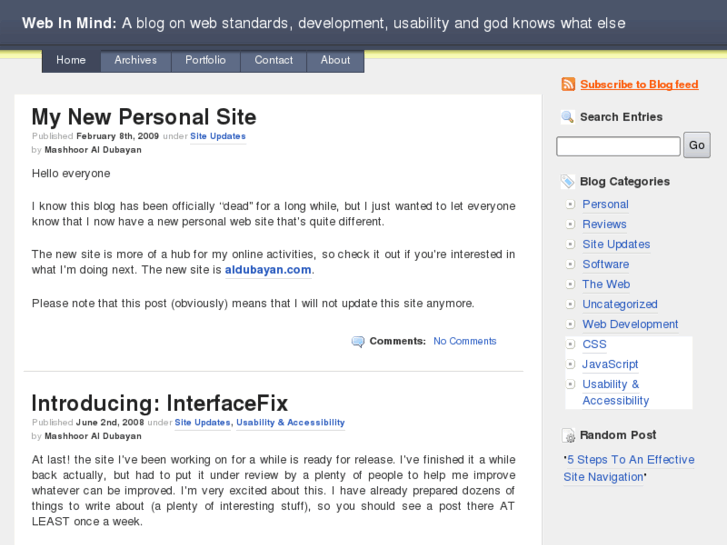Click the bullet icon beside Software category
This screenshot has height=545, width=727.
click(570, 265)
